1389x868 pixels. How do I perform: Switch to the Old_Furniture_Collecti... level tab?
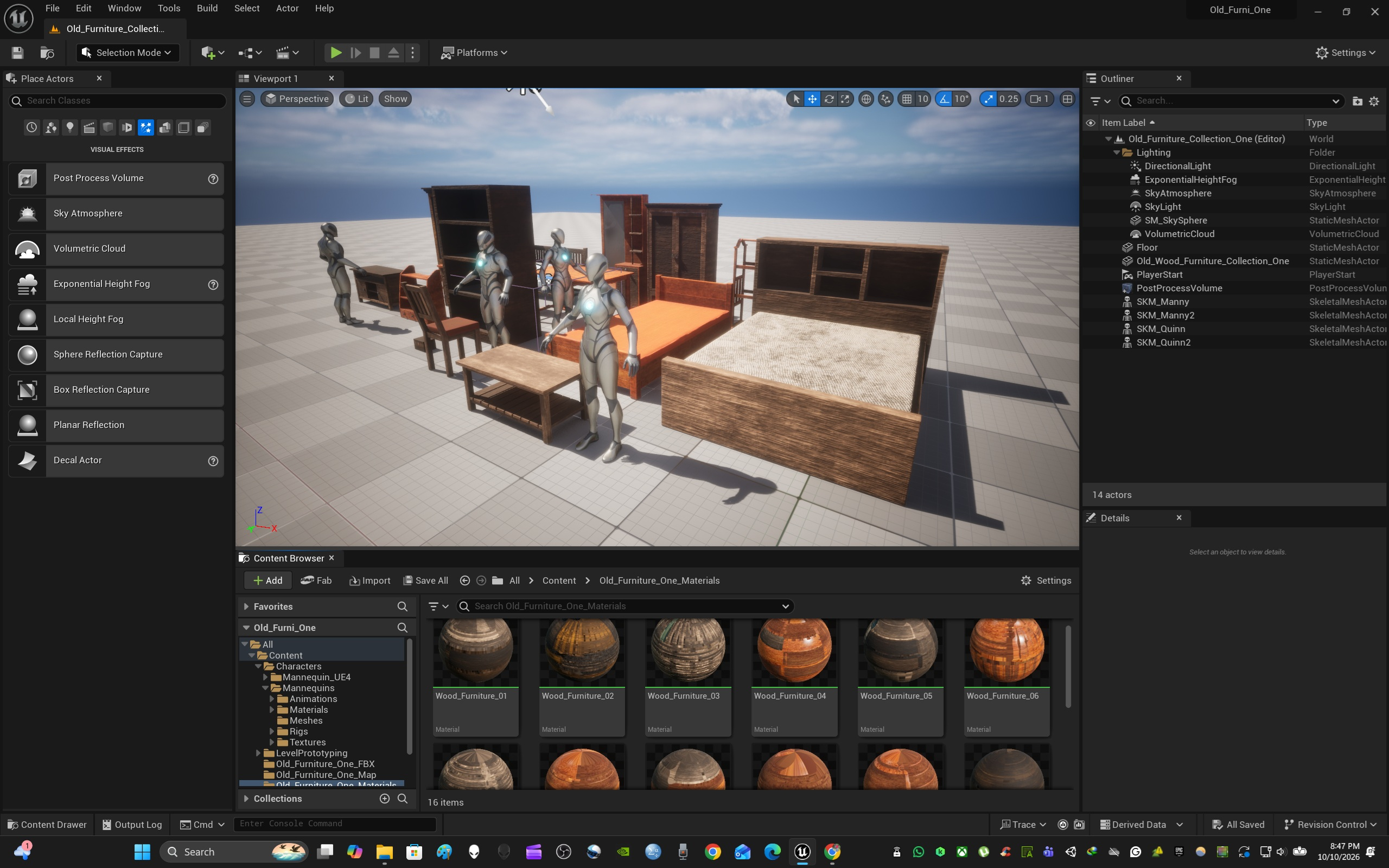116,29
